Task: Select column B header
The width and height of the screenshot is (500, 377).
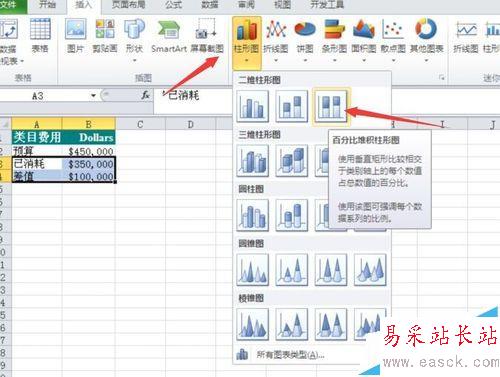Action: coord(89,124)
